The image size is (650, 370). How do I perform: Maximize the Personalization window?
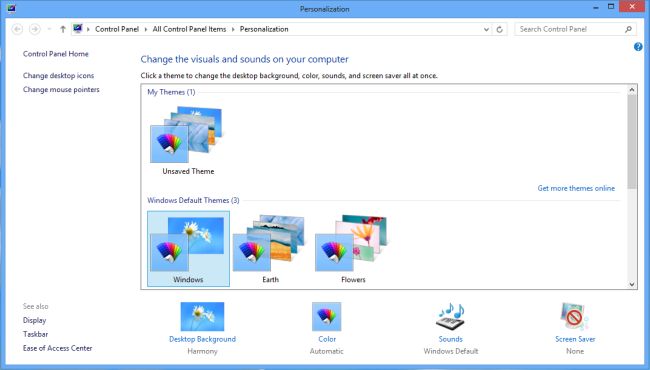(x=611, y=7)
